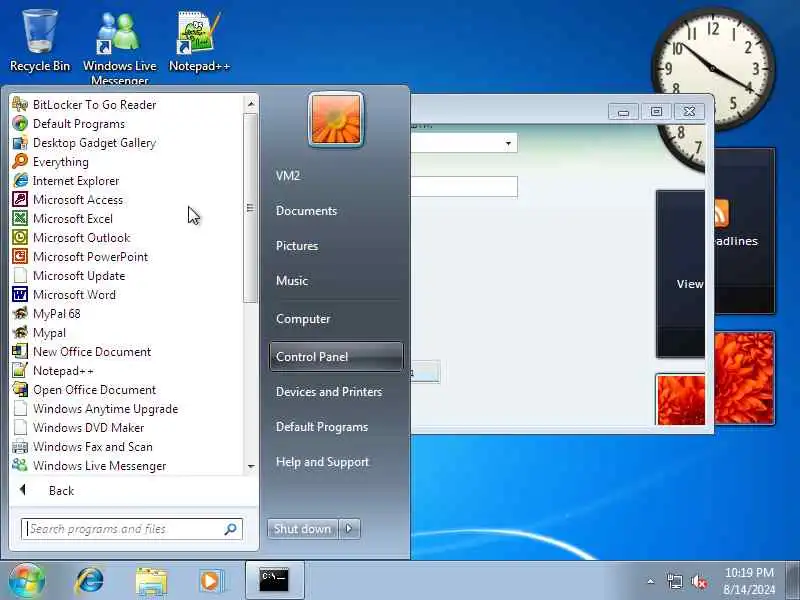Launch Microsoft Excel icon
Screen dimensions: 800x600
pos(20,218)
